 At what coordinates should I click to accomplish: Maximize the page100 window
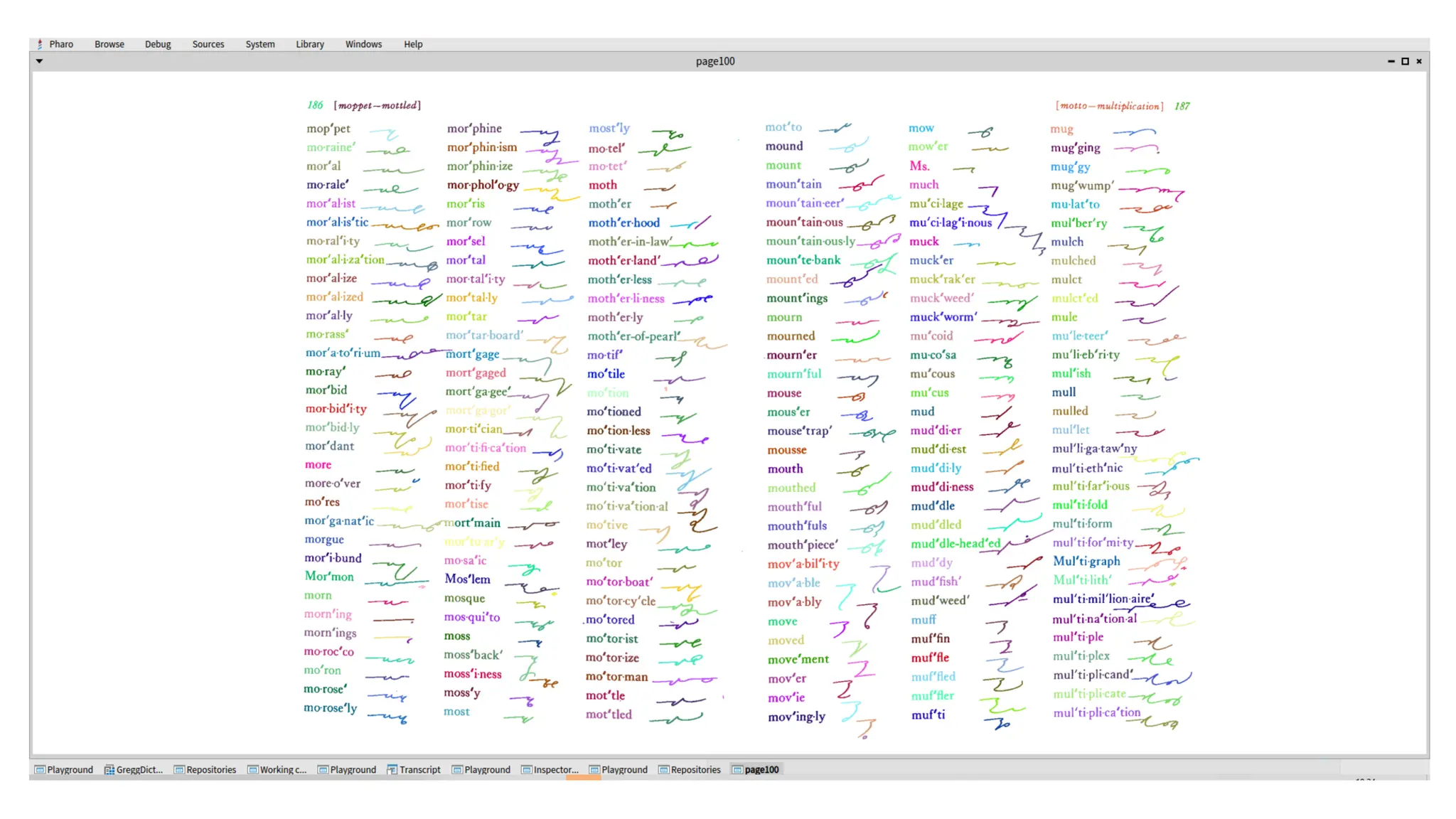click(x=1405, y=62)
